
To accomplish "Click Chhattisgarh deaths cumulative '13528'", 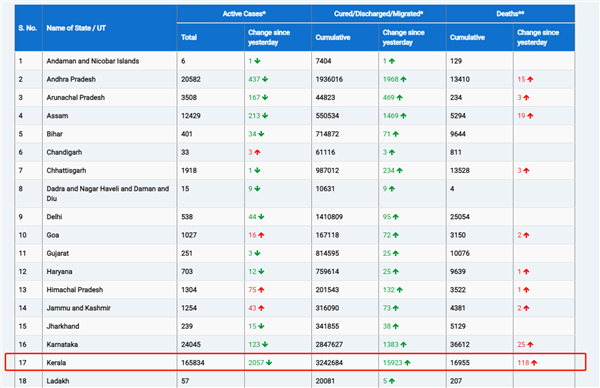I will coord(460,171).
